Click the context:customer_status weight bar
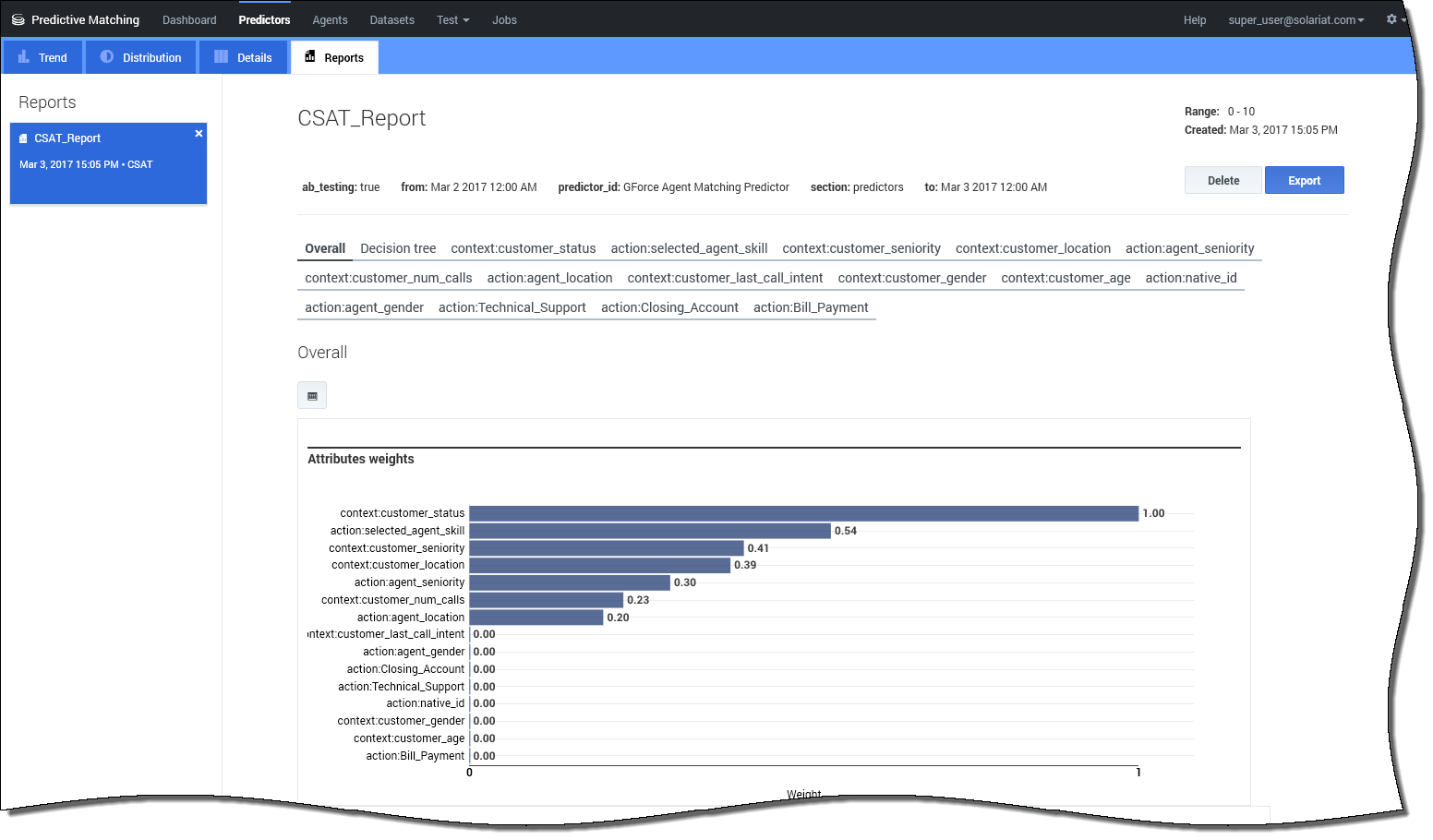This screenshot has width=1433, height=840. (803, 513)
